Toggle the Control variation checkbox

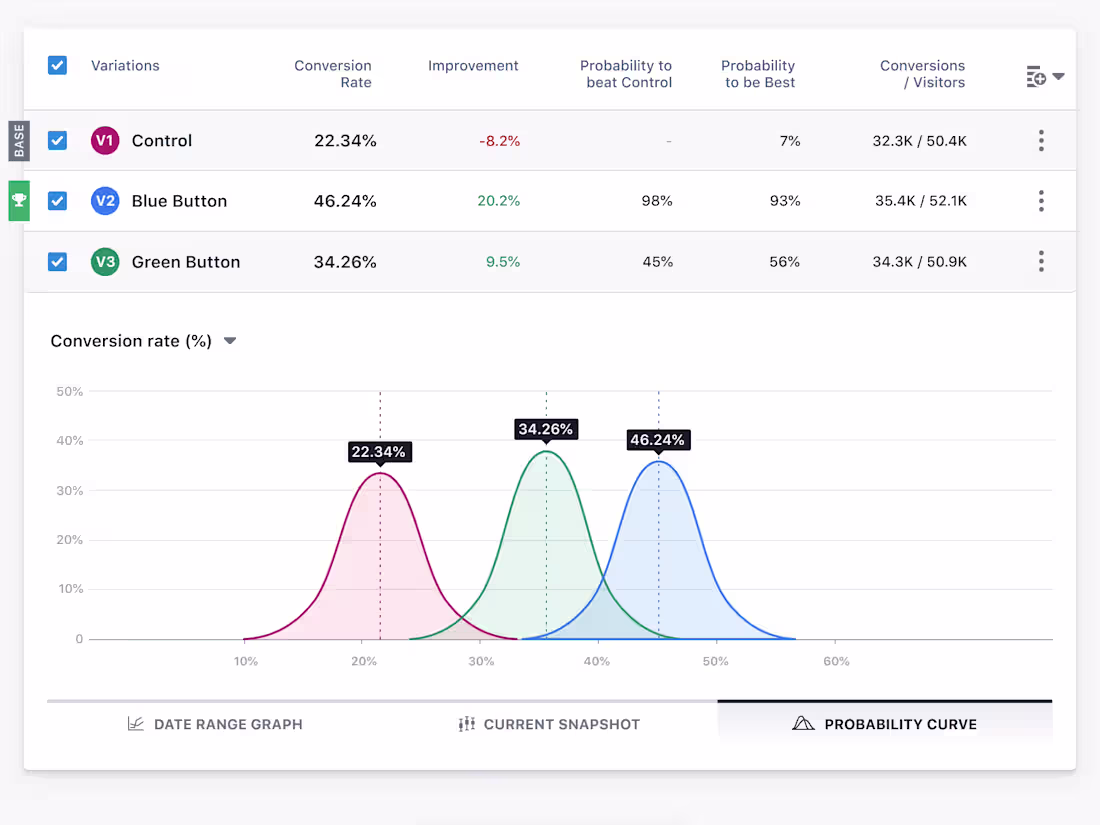click(57, 140)
